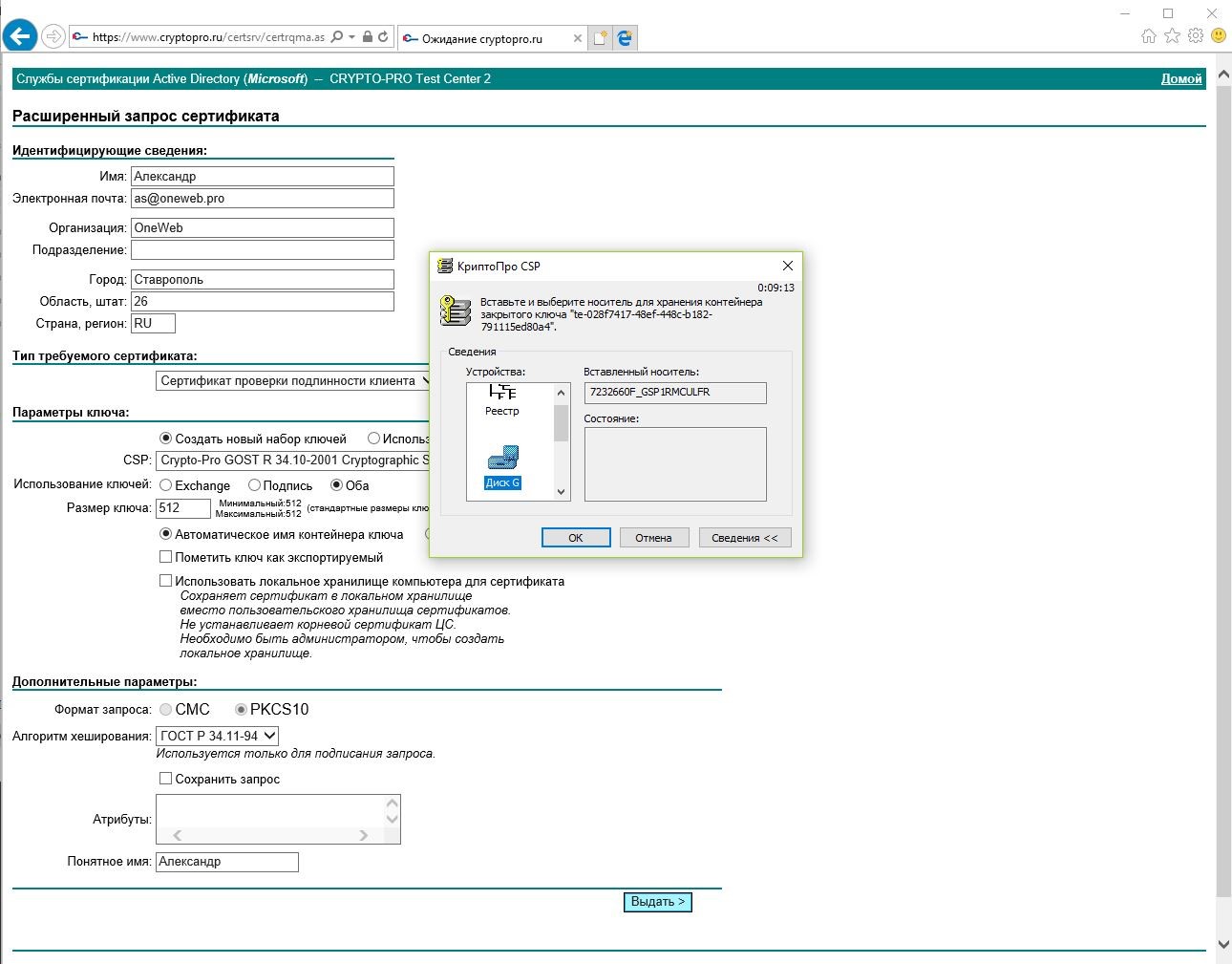
Task: Click the devices list scroll down arrow
Action: pos(561,492)
